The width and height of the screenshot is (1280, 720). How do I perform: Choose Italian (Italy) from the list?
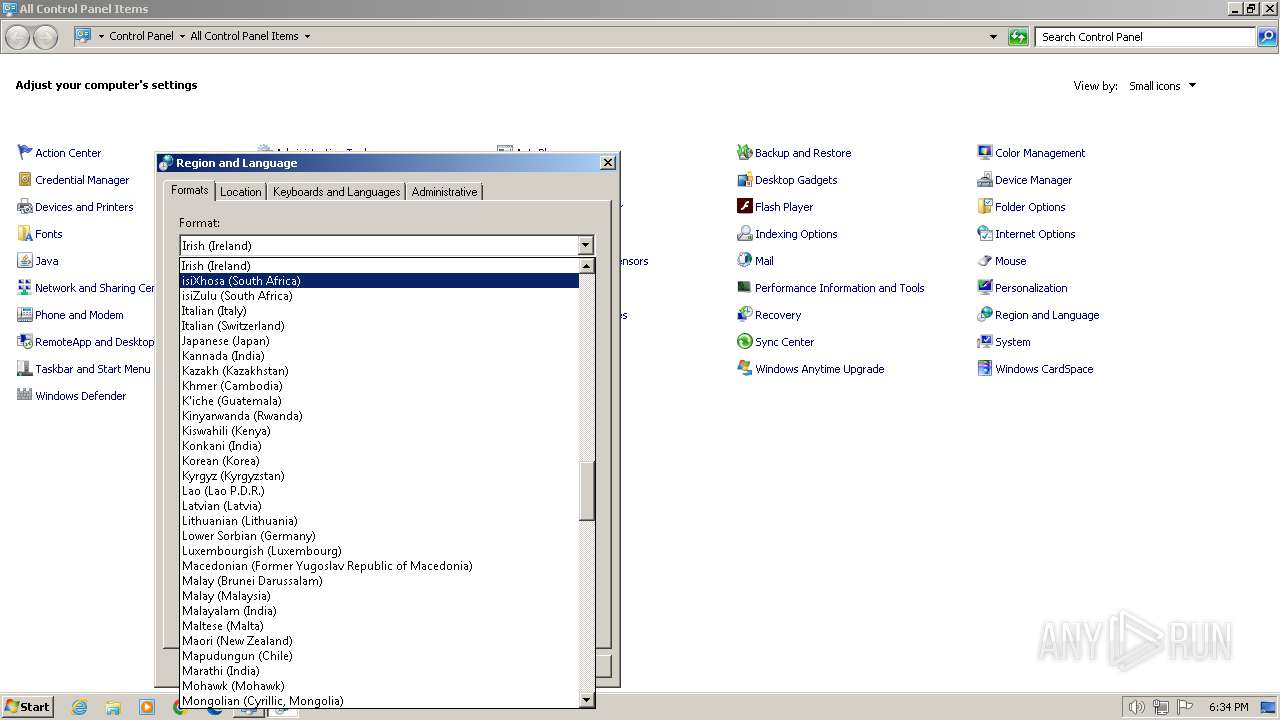pos(379,311)
